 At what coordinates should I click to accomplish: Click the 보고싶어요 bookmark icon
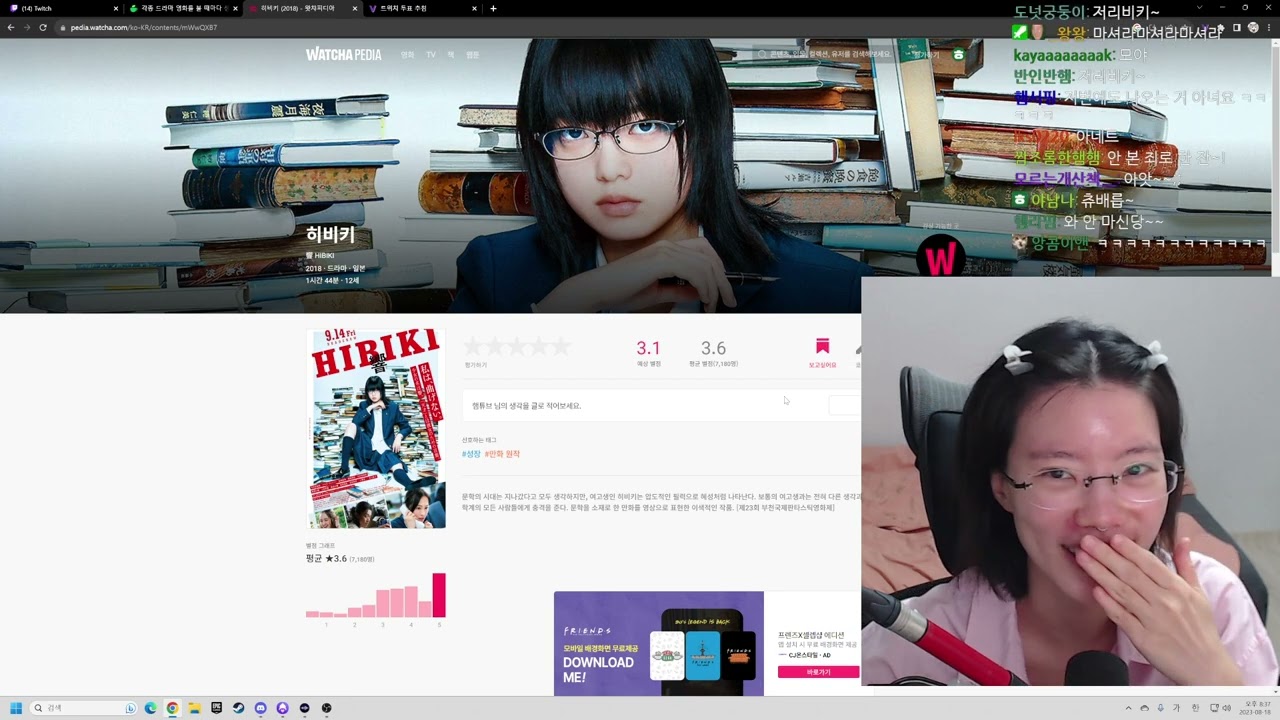pyautogui.click(x=822, y=346)
